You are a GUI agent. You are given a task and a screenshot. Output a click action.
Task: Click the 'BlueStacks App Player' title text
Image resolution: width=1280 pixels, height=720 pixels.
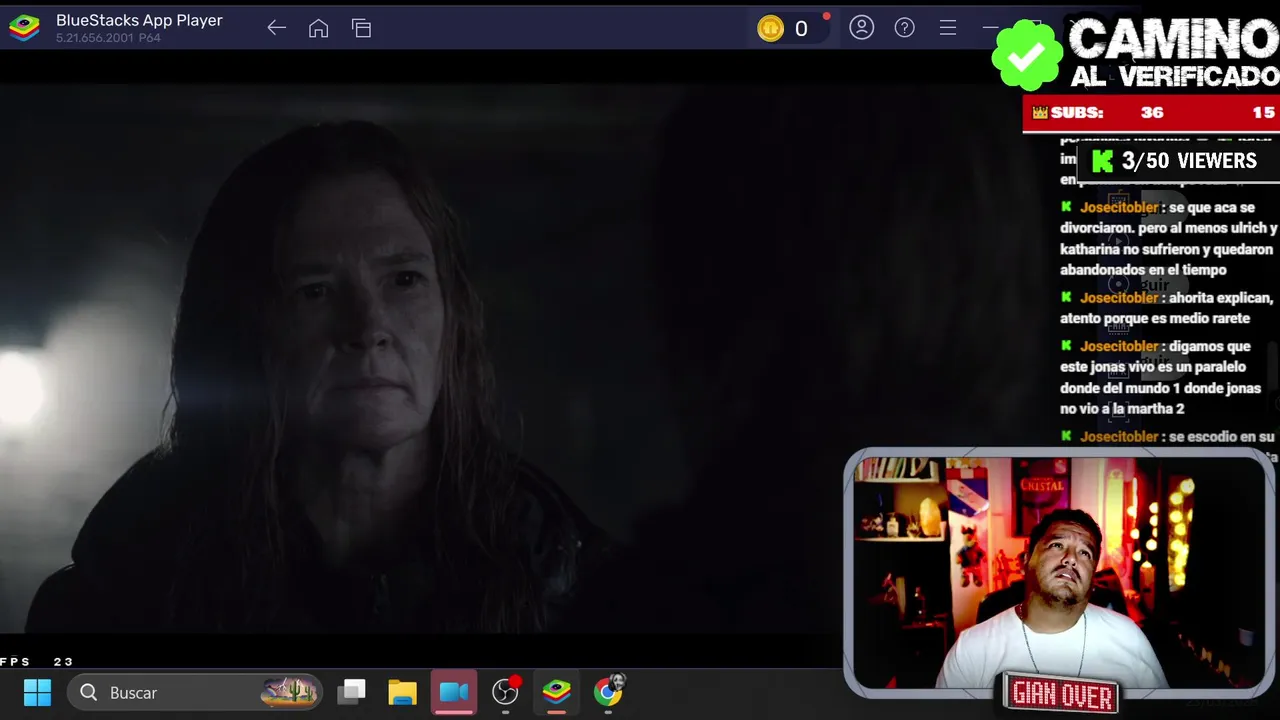coord(139,20)
